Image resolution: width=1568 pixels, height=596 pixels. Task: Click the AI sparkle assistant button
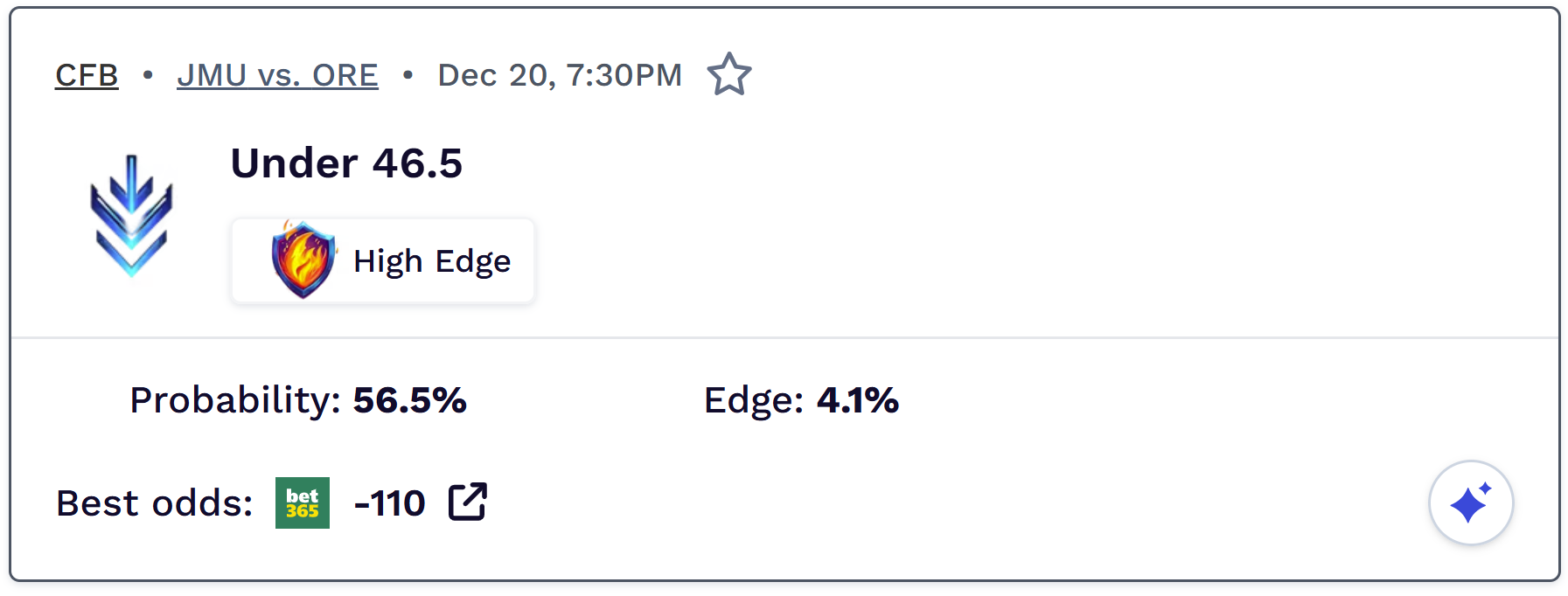tap(1470, 503)
